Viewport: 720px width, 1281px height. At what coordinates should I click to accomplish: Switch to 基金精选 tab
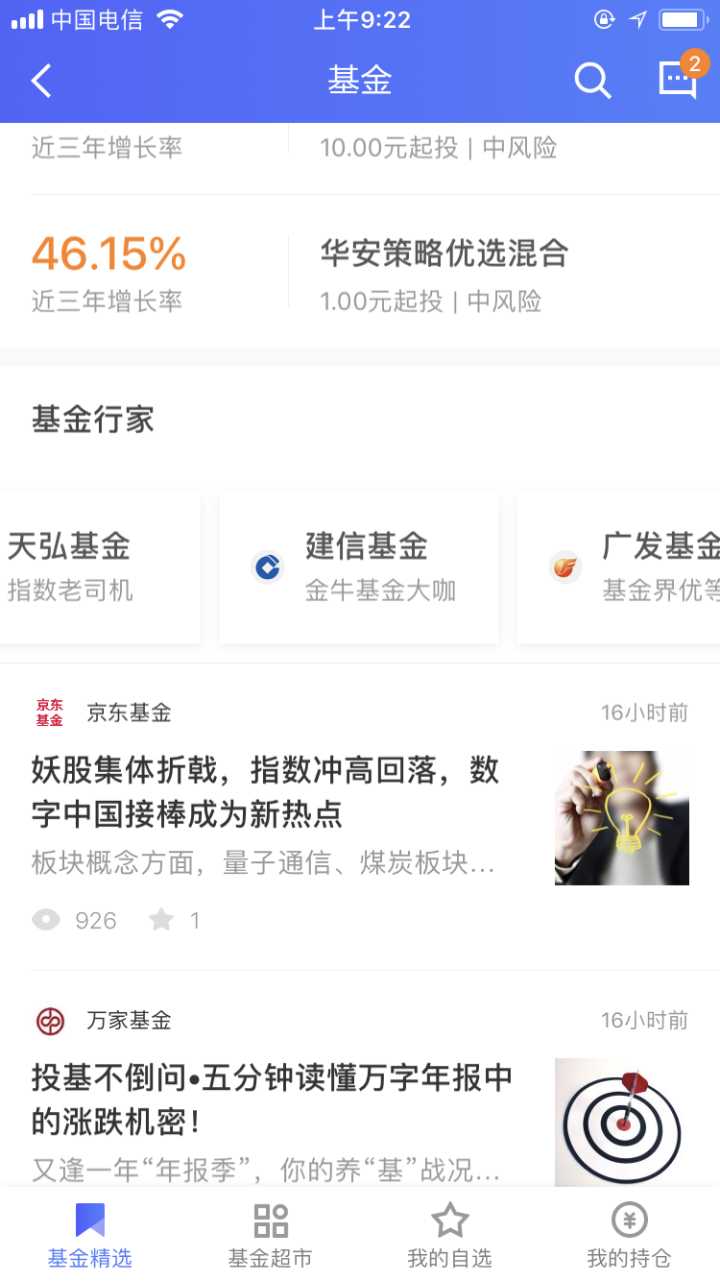tap(90, 1236)
